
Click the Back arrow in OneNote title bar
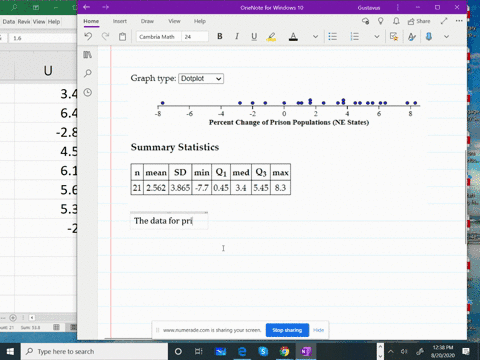pos(87,7)
